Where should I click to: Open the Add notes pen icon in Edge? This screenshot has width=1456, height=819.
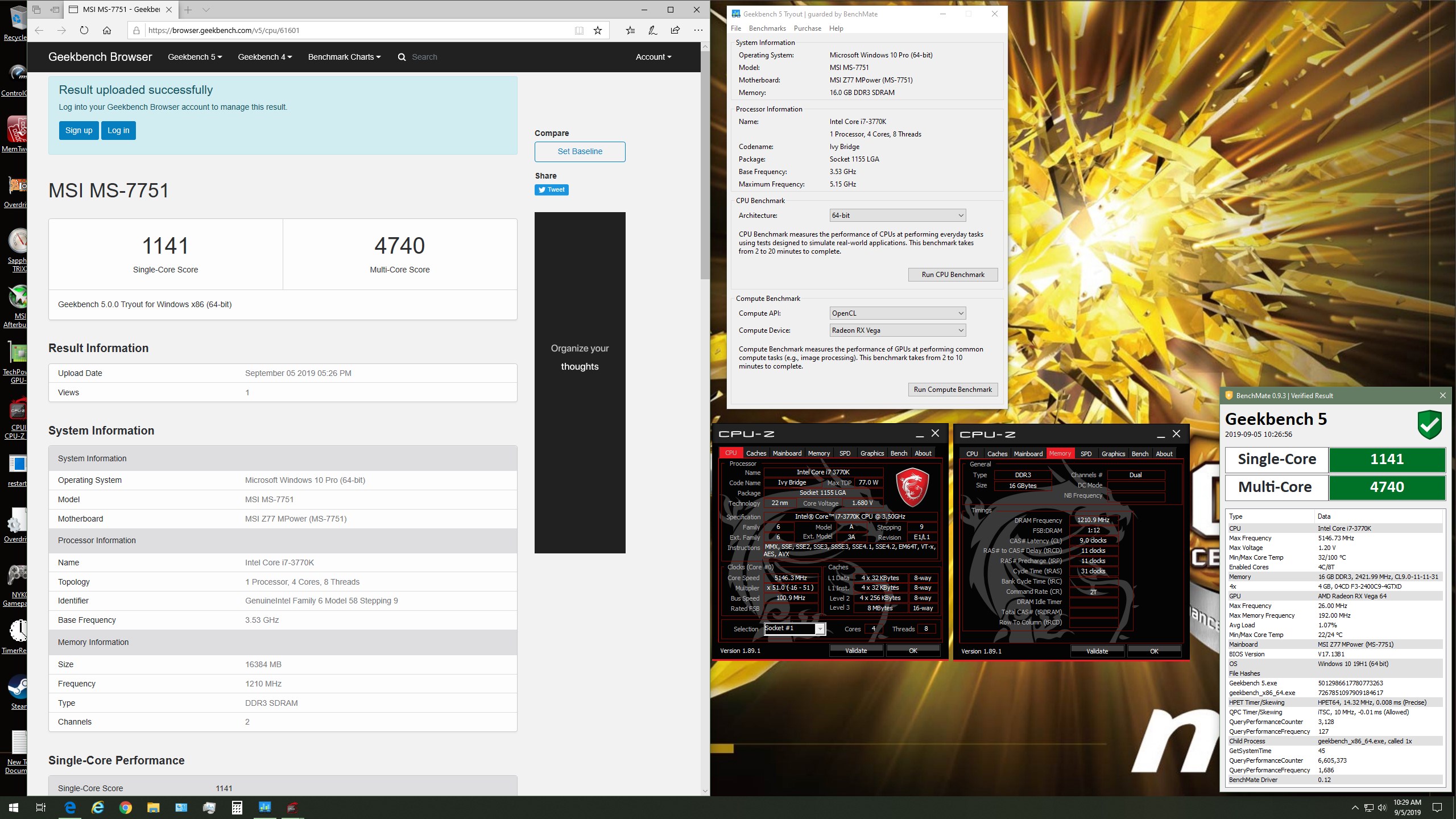click(x=653, y=31)
